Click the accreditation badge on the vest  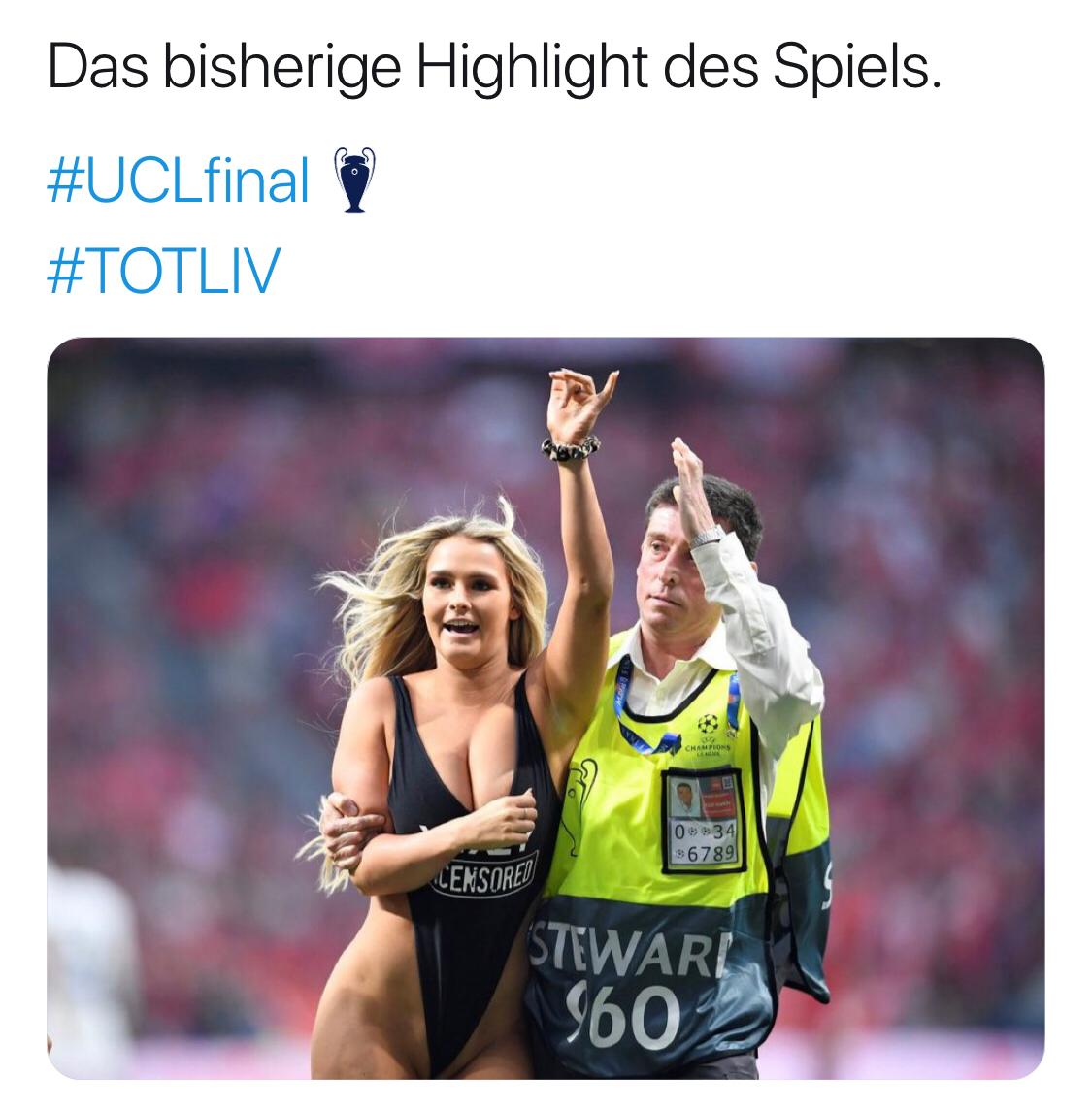coord(703,820)
